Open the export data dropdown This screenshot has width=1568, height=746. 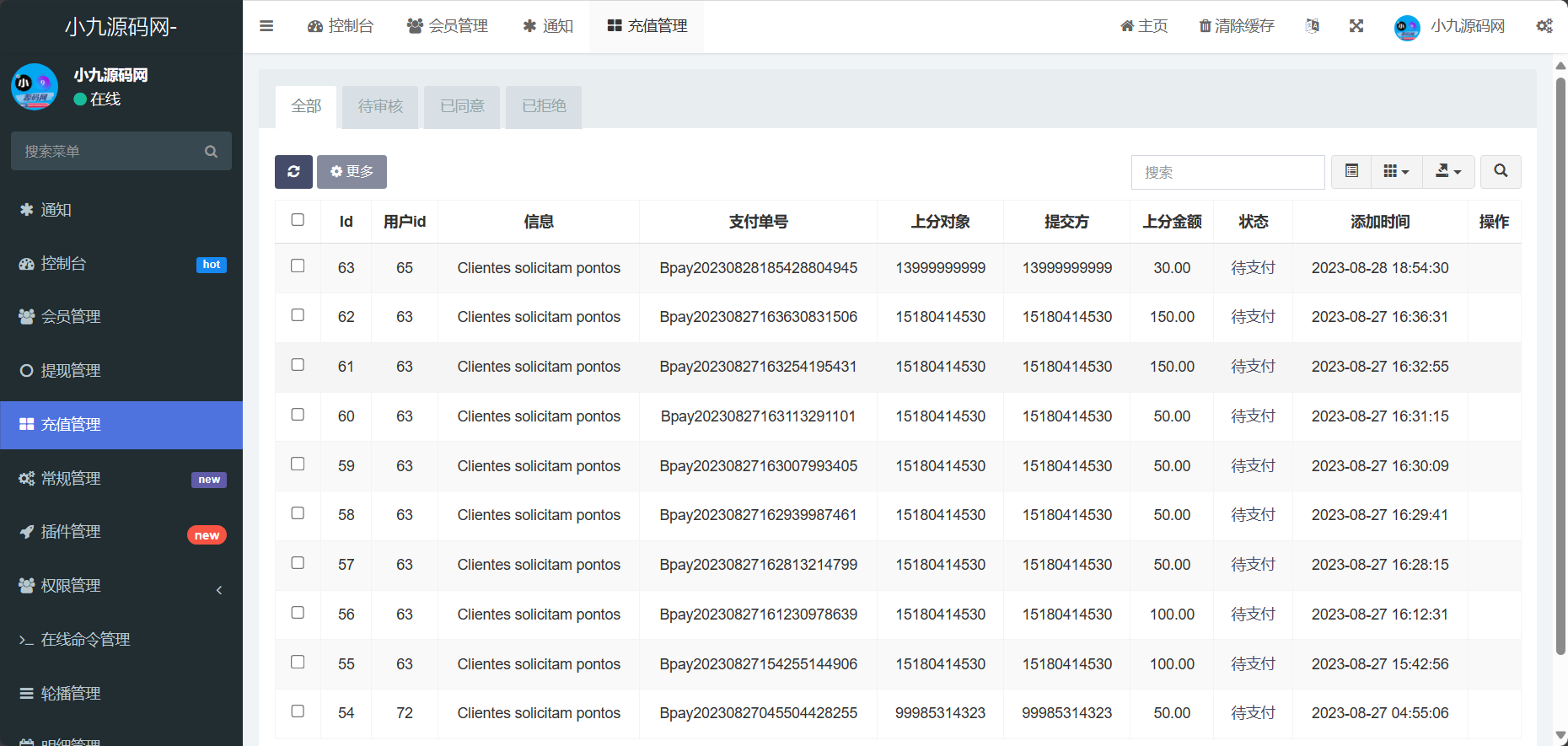(1448, 172)
